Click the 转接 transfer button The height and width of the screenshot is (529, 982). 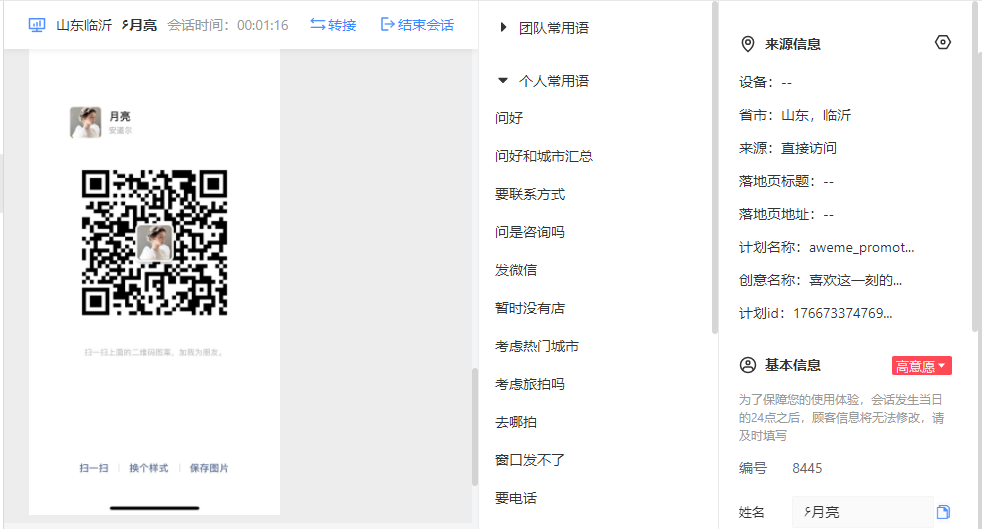point(333,25)
